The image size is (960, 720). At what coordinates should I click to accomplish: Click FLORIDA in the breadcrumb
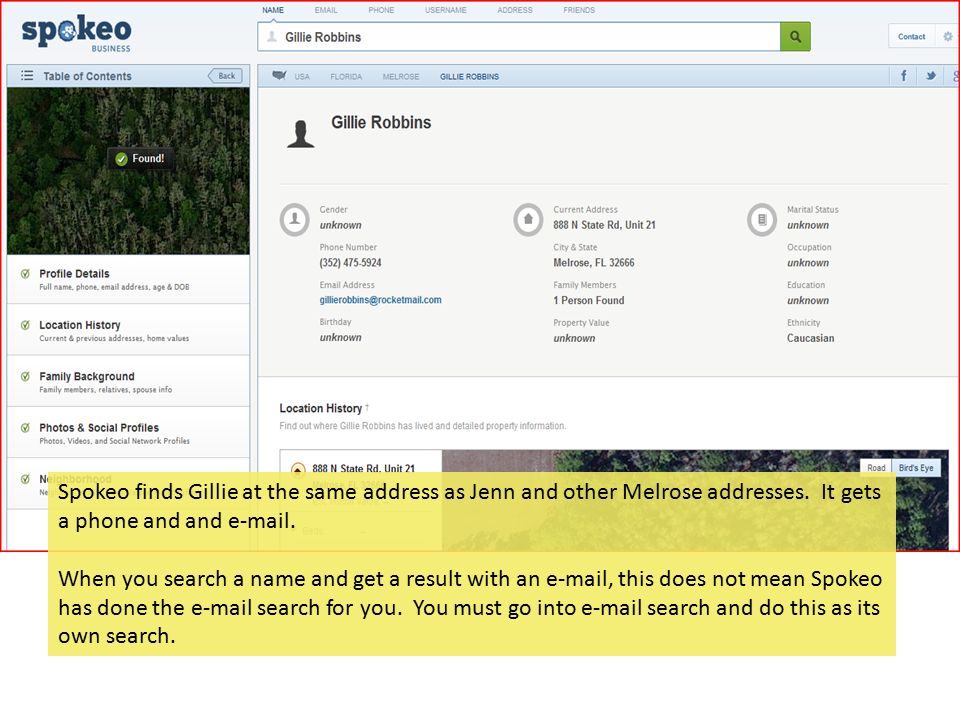point(346,77)
